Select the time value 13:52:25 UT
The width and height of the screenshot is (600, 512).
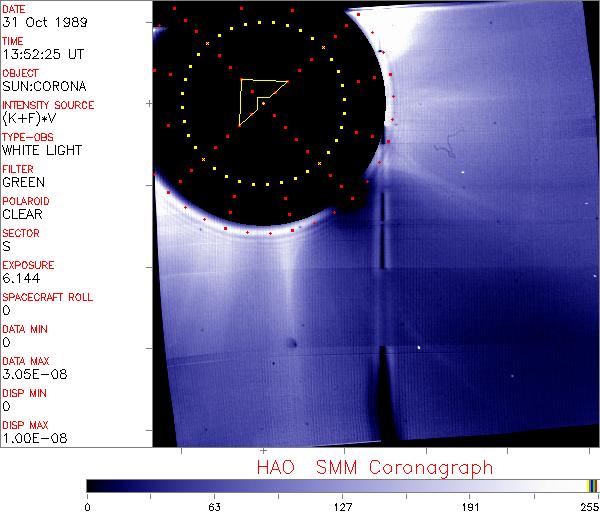pos(43,55)
